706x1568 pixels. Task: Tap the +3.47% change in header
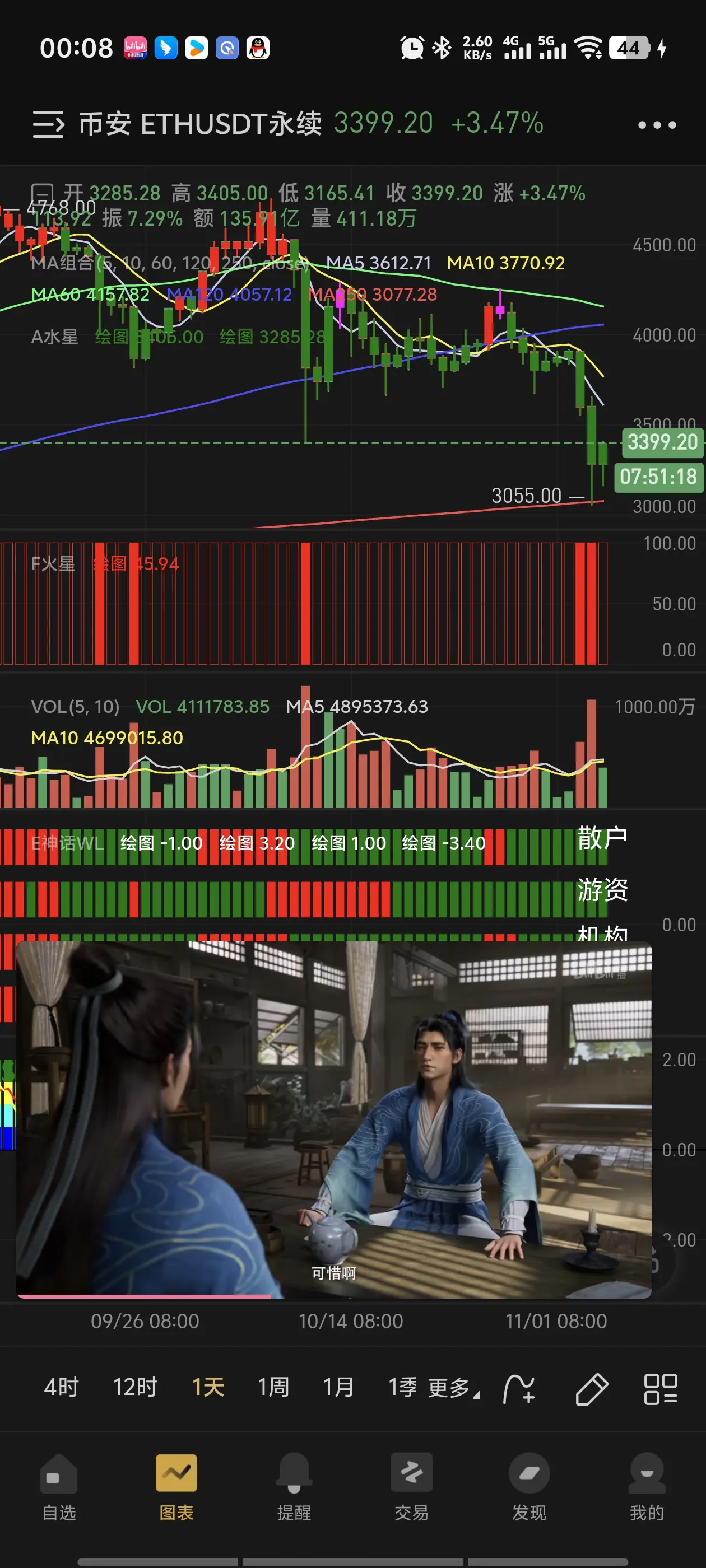[497, 124]
